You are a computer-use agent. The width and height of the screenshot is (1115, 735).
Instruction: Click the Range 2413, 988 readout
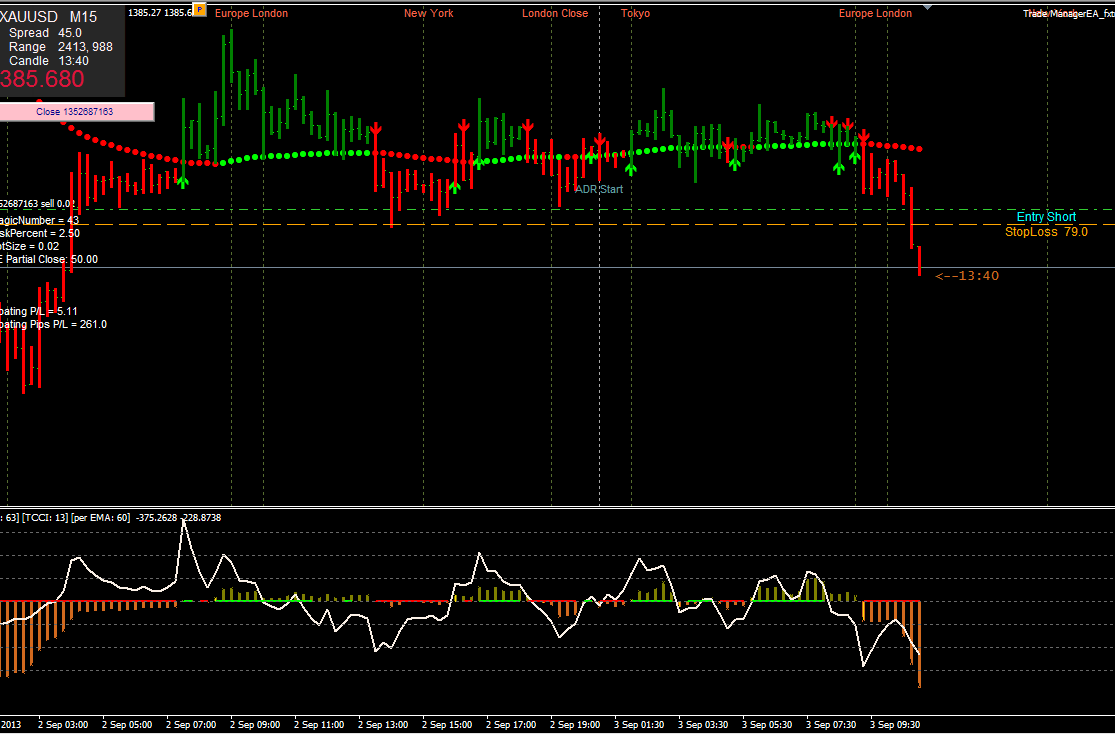coord(60,47)
